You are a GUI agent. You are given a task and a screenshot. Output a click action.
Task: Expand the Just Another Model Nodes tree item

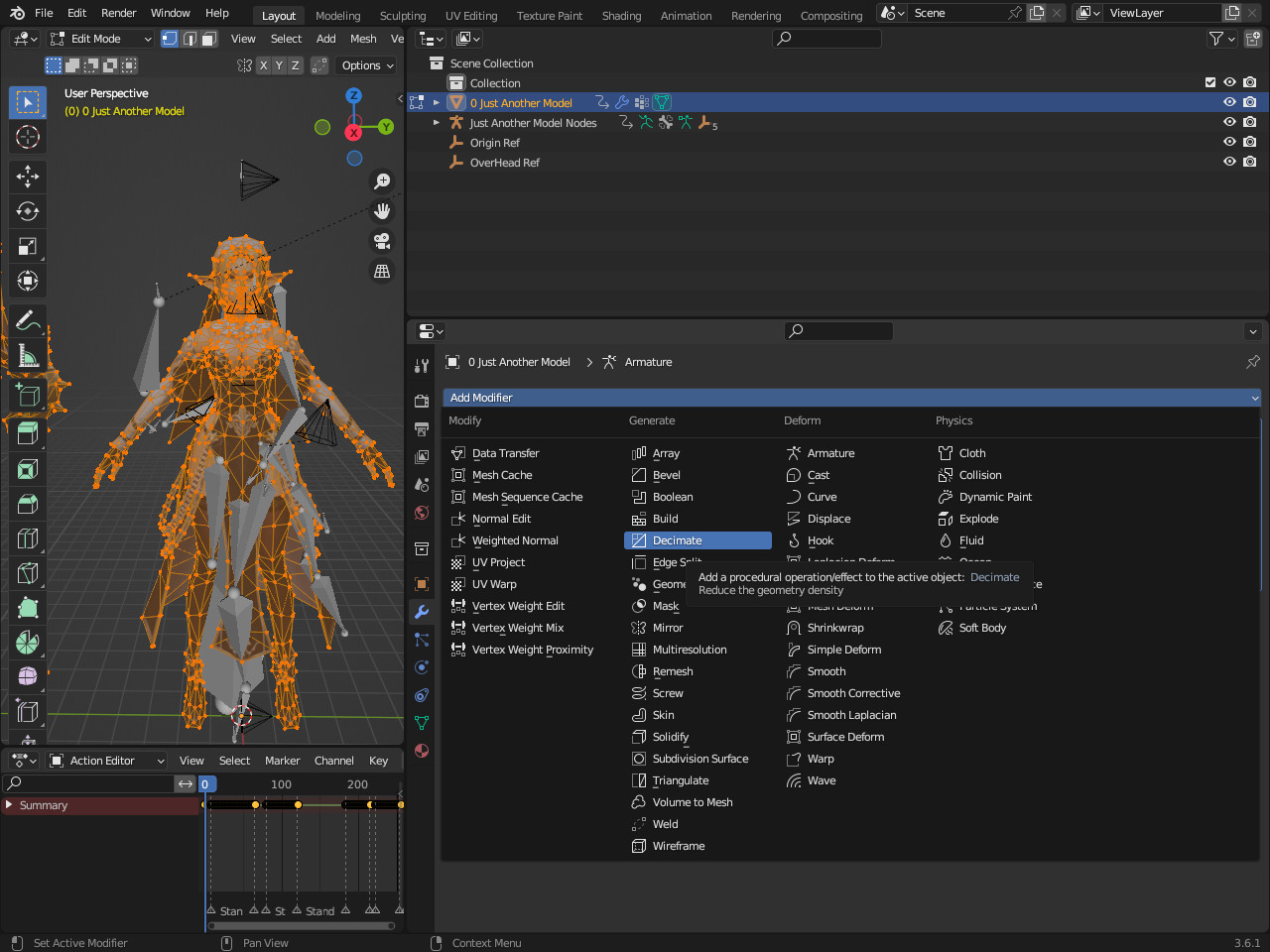click(437, 123)
